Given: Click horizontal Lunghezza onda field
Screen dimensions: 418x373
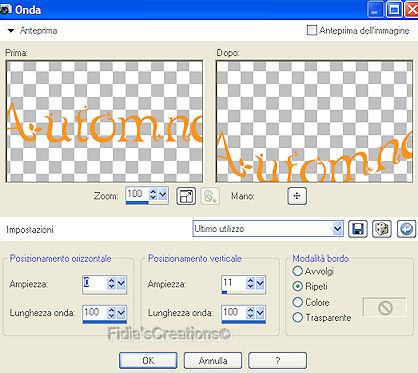Looking at the screenshot, I should 94,312.
